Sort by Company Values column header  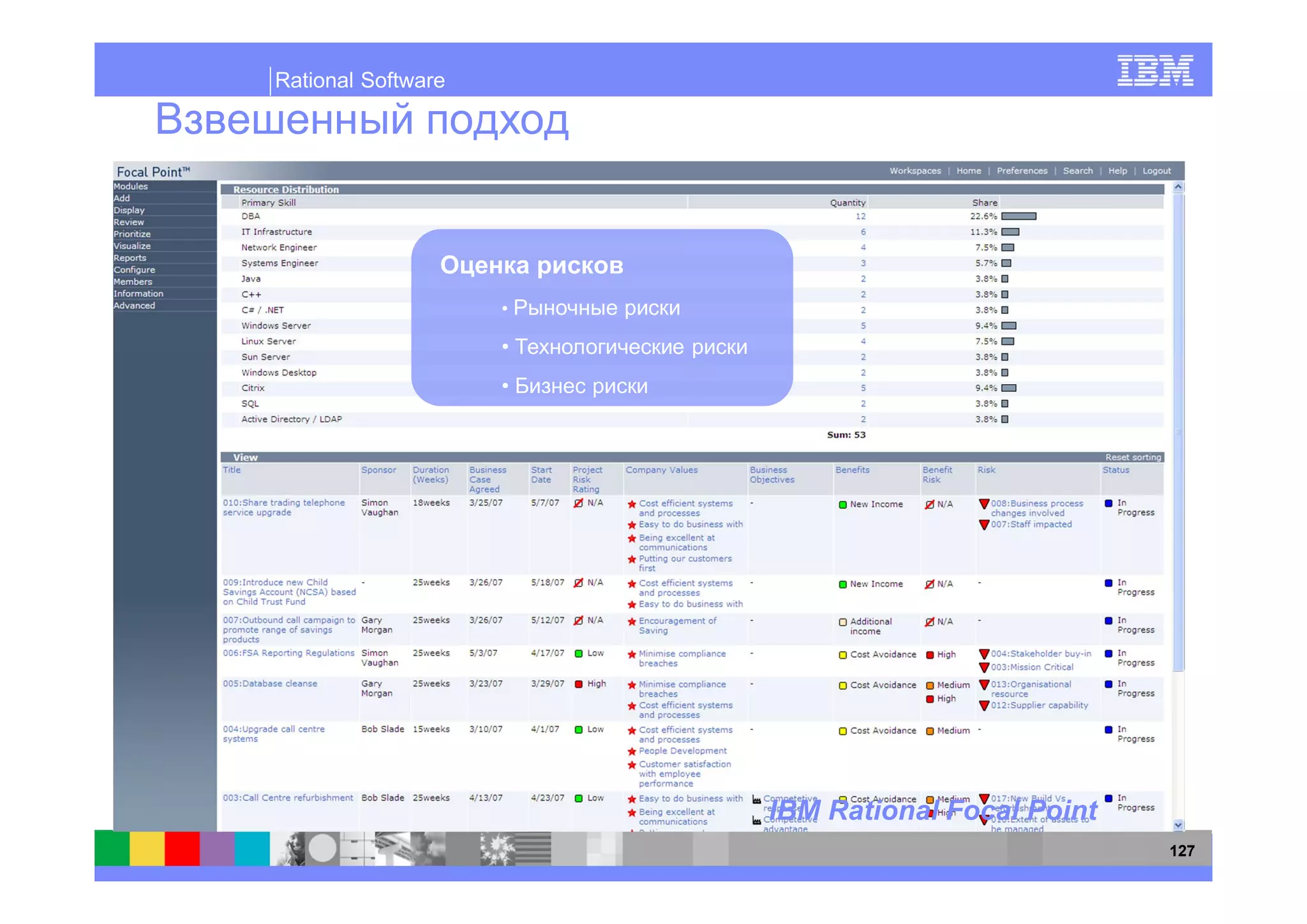[x=661, y=470]
